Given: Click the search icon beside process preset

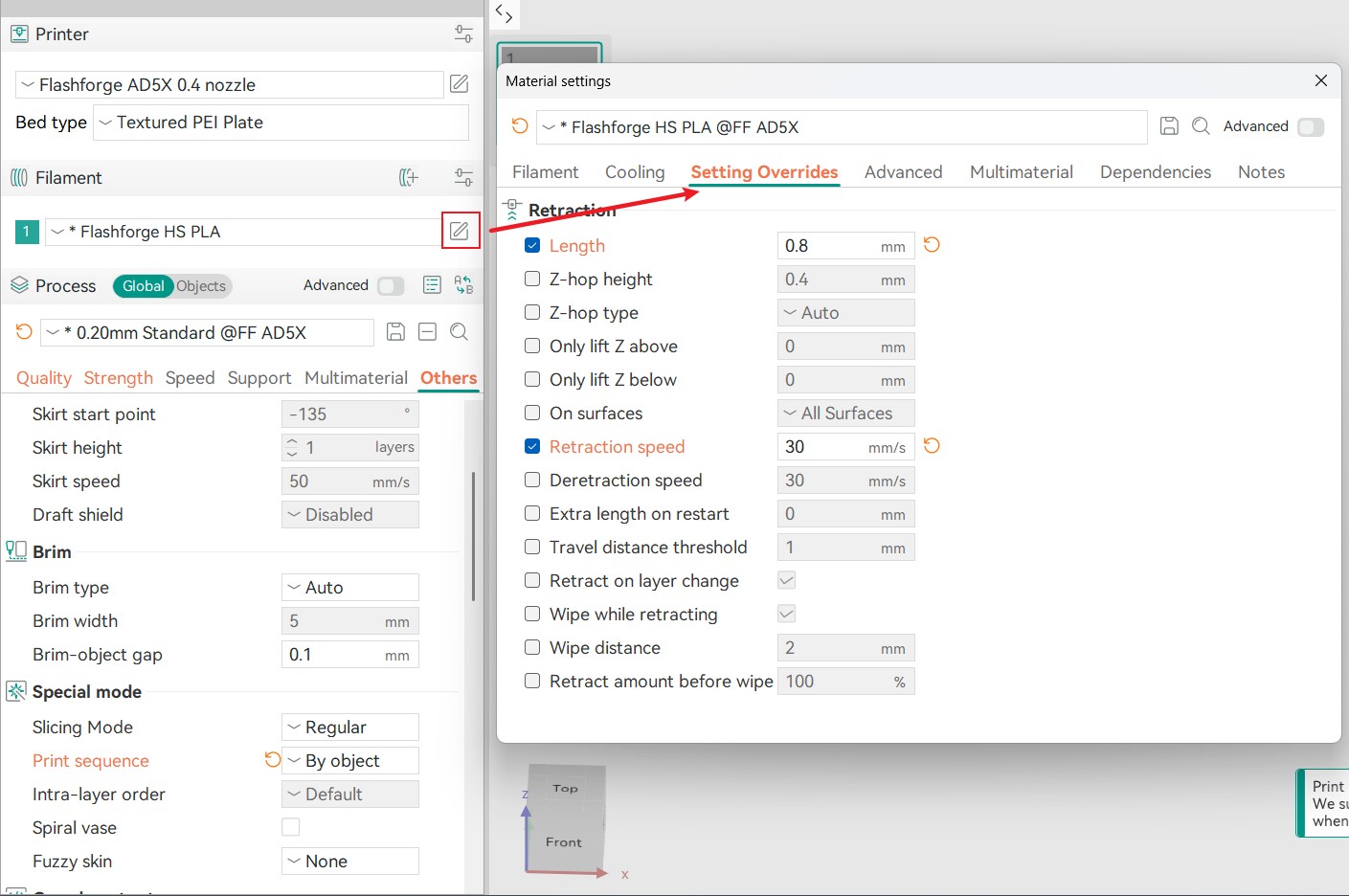Looking at the screenshot, I should tap(460, 332).
